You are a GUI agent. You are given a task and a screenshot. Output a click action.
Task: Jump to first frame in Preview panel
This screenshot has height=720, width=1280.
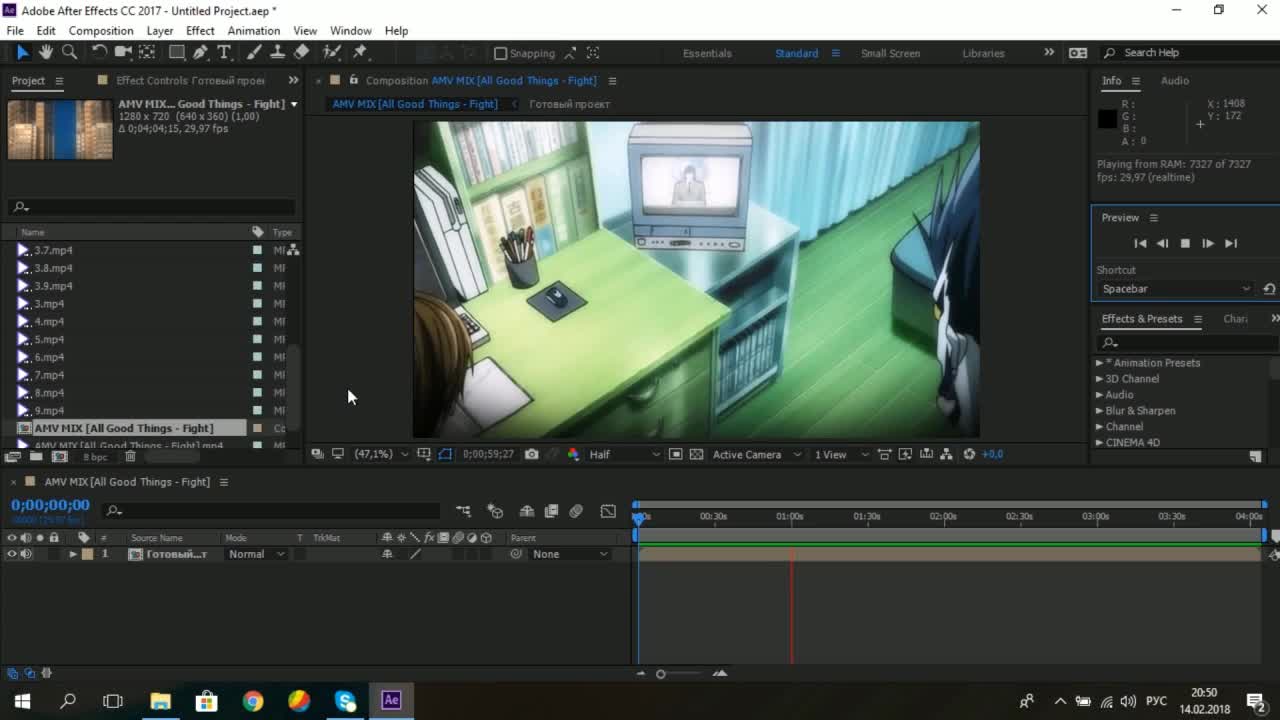point(1139,243)
